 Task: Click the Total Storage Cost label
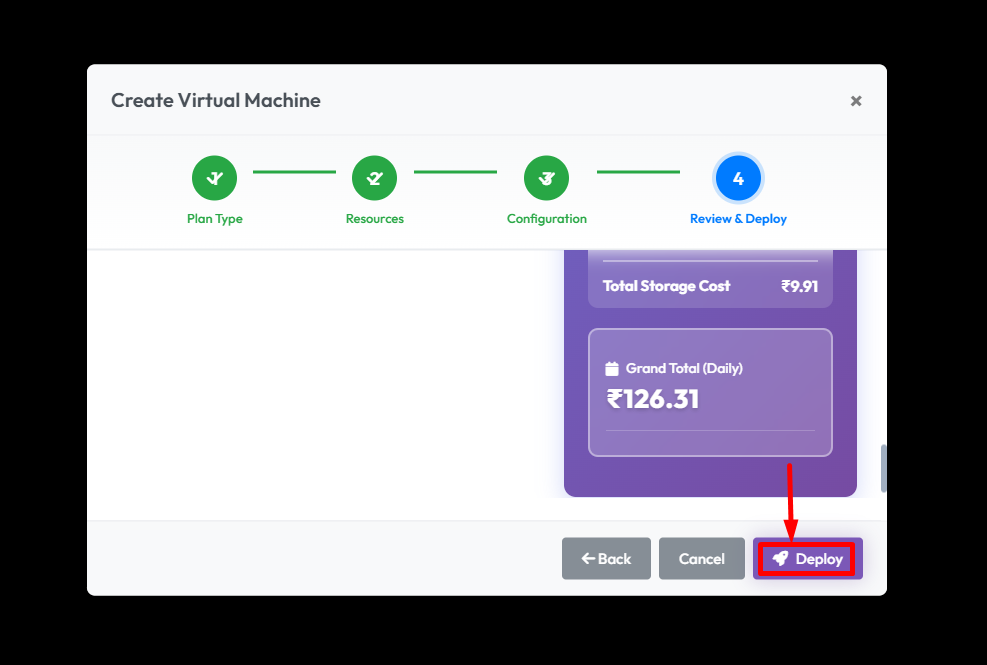tap(666, 286)
